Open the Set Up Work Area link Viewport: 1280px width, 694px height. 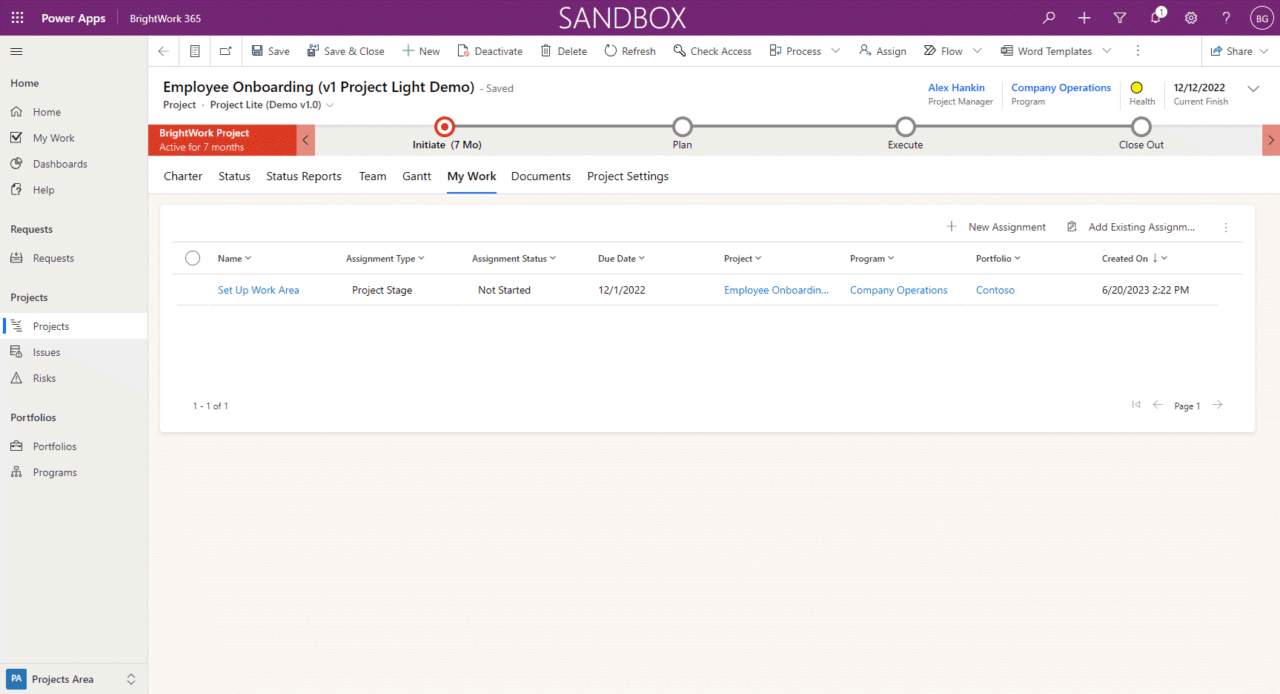point(258,290)
